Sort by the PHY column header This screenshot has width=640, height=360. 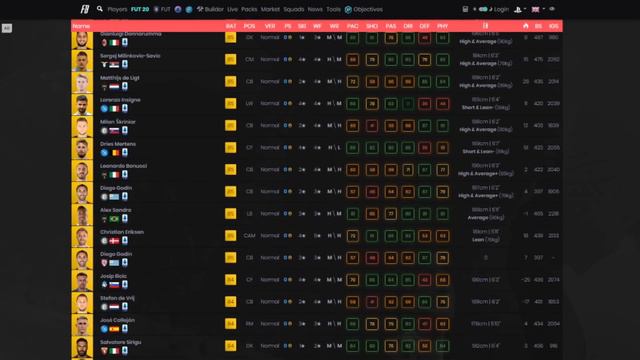[442, 26]
